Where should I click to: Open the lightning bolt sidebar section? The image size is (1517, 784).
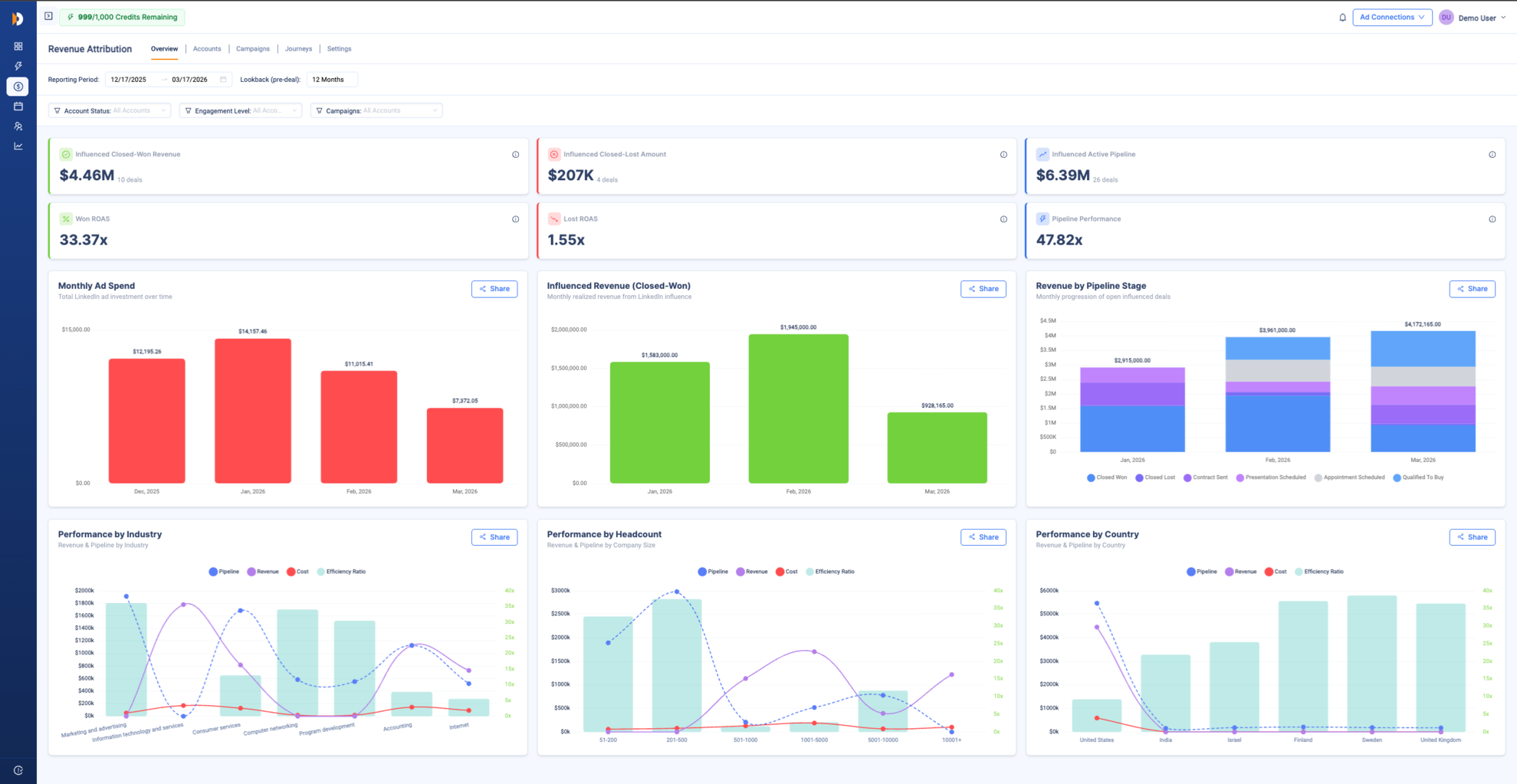click(x=18, y=66)
